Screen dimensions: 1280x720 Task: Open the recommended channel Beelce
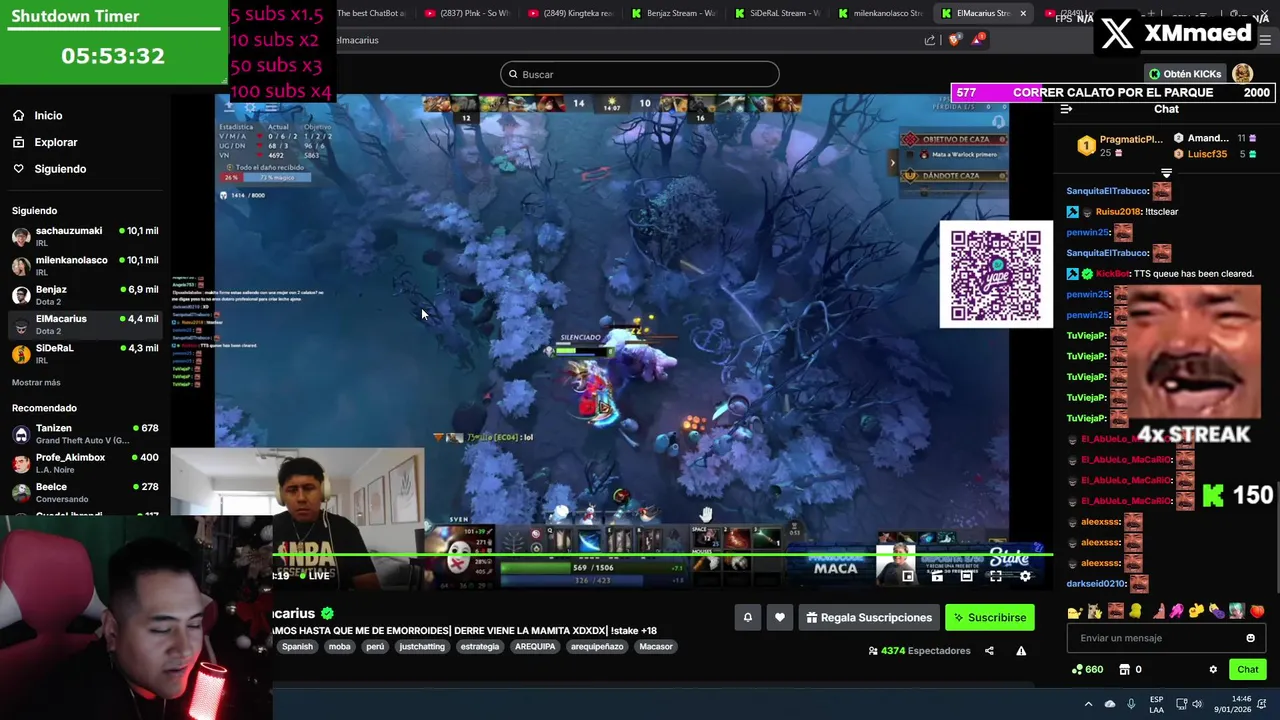(x=85, y=493)
